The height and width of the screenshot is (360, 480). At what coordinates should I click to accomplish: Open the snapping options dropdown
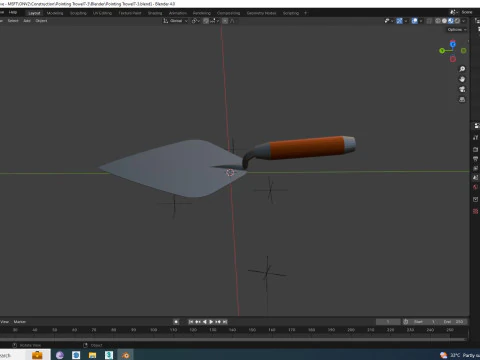214,21
